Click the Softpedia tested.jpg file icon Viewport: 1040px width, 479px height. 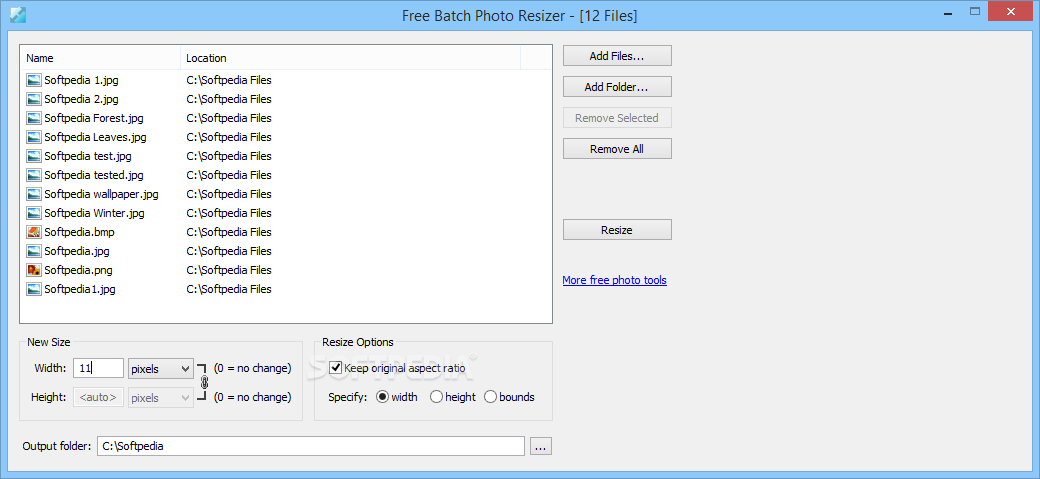point(33,175)
